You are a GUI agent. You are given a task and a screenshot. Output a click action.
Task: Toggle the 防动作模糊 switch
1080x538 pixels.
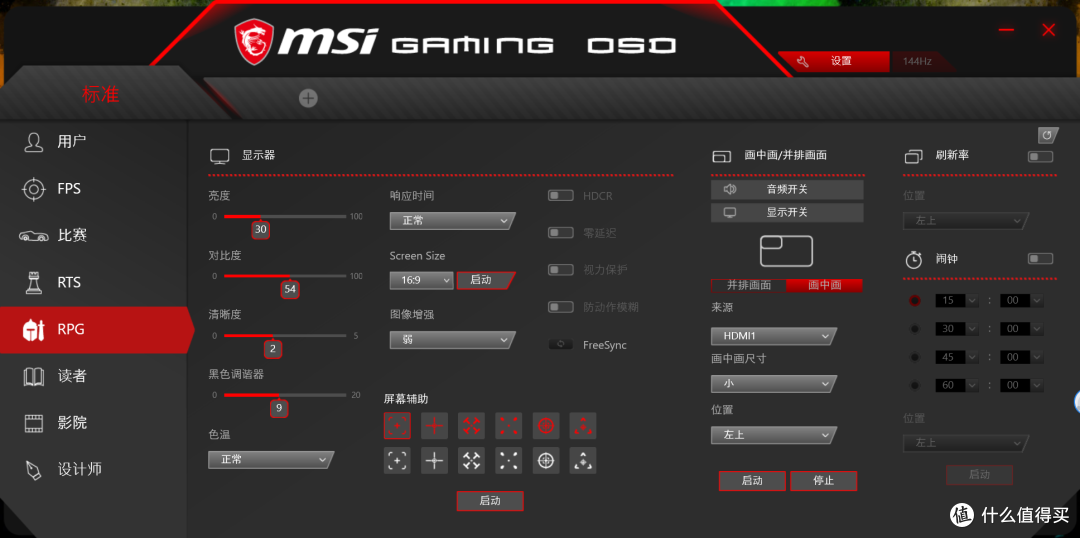(x=561, y=307)
